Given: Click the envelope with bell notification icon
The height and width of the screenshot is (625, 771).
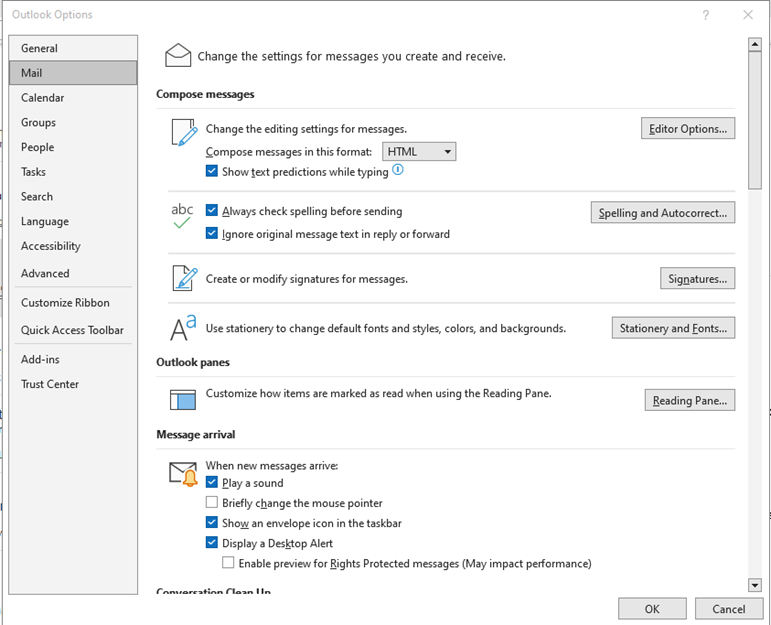Looking at the screenshot, I should coord(183,474).
